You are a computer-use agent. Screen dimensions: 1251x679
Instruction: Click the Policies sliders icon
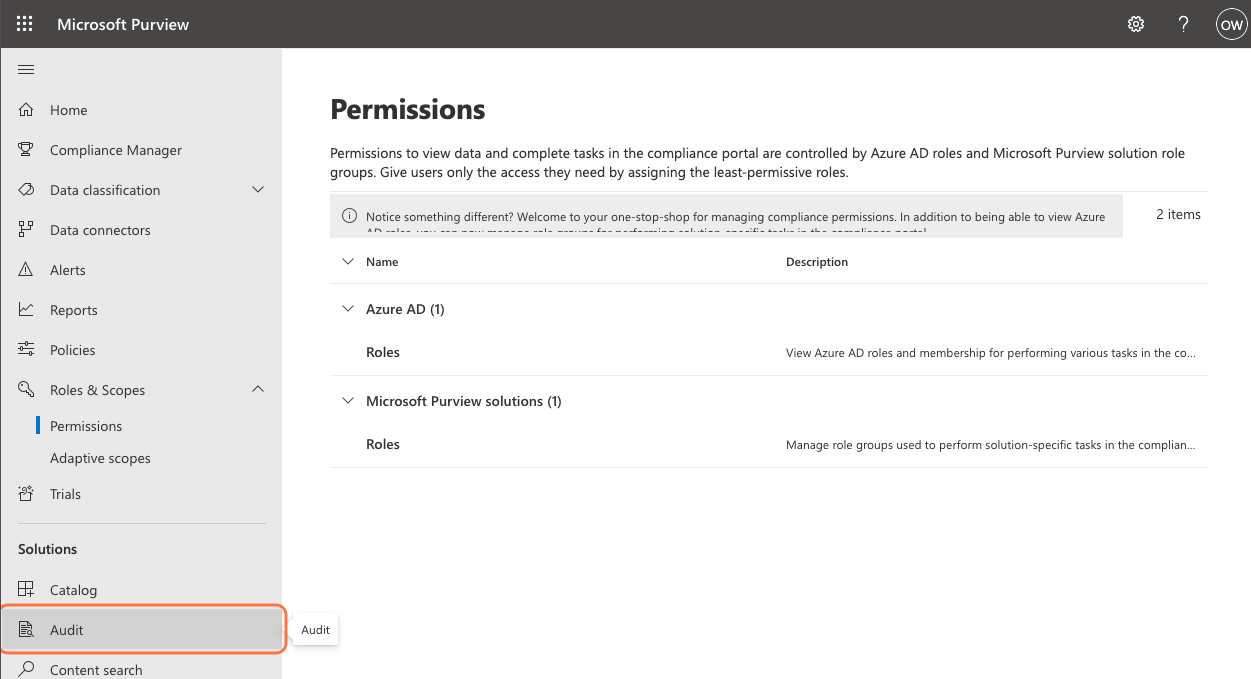click(x=27, y=350)
